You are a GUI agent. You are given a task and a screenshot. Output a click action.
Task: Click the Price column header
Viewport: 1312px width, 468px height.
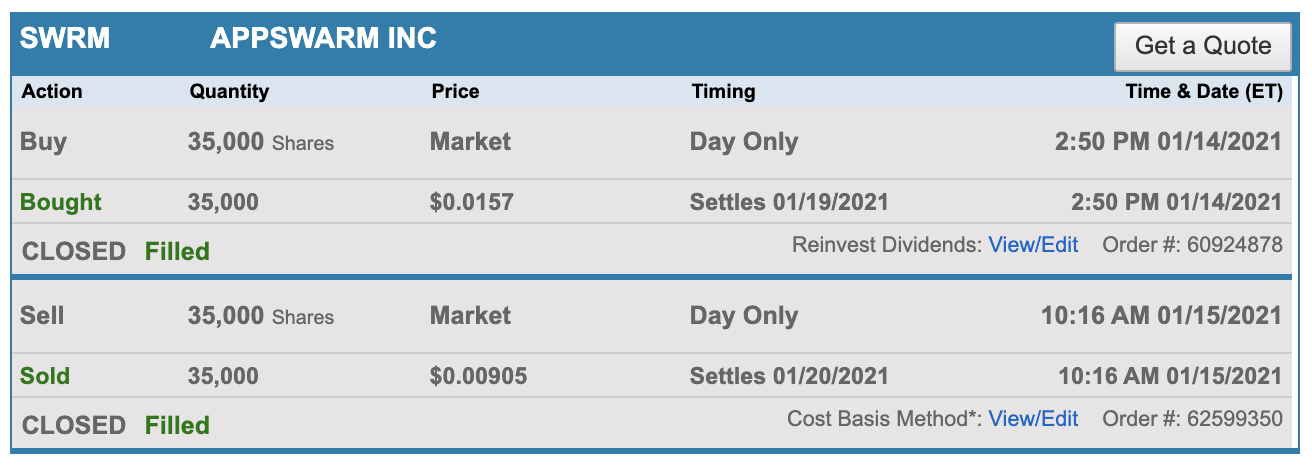[455, 91]
